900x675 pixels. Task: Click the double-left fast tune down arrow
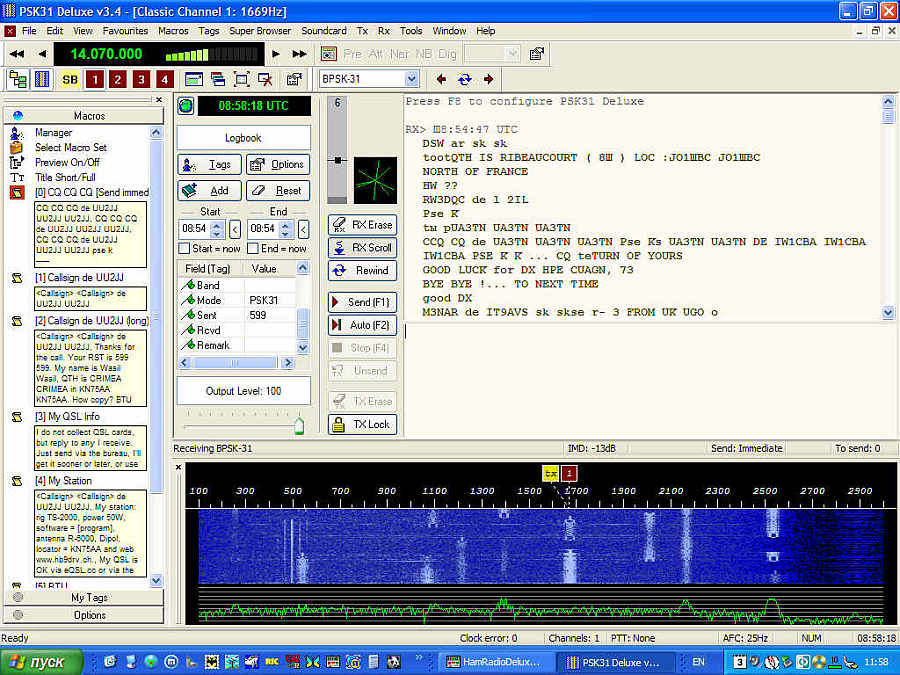click(x=17, y=54)
